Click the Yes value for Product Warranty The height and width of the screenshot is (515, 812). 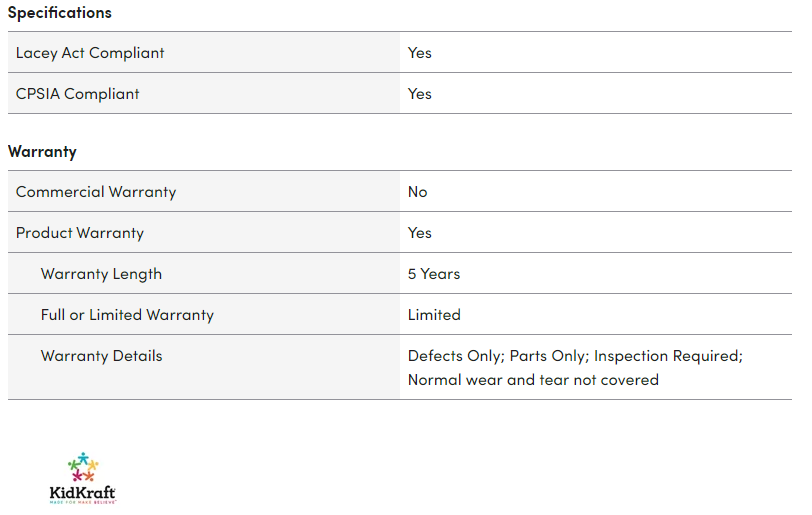pos(420,232)
